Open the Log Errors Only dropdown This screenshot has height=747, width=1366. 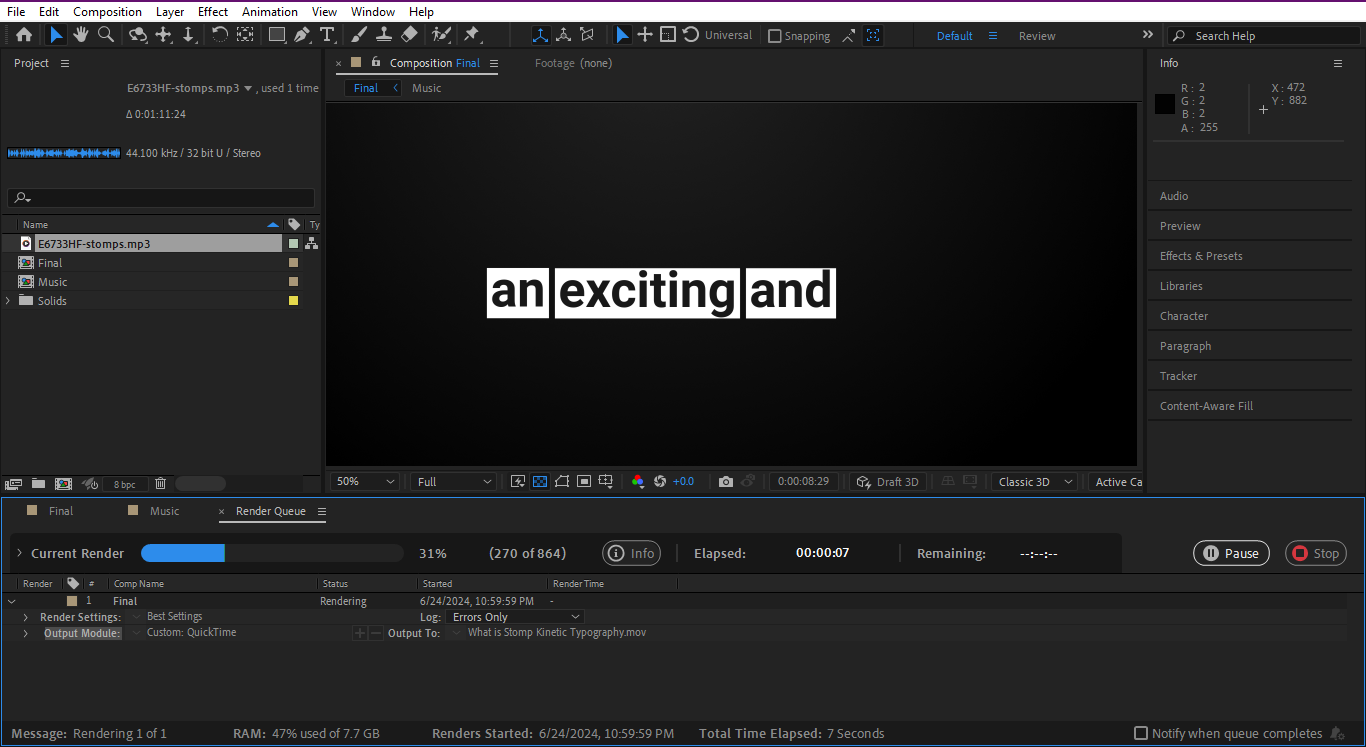513,617
